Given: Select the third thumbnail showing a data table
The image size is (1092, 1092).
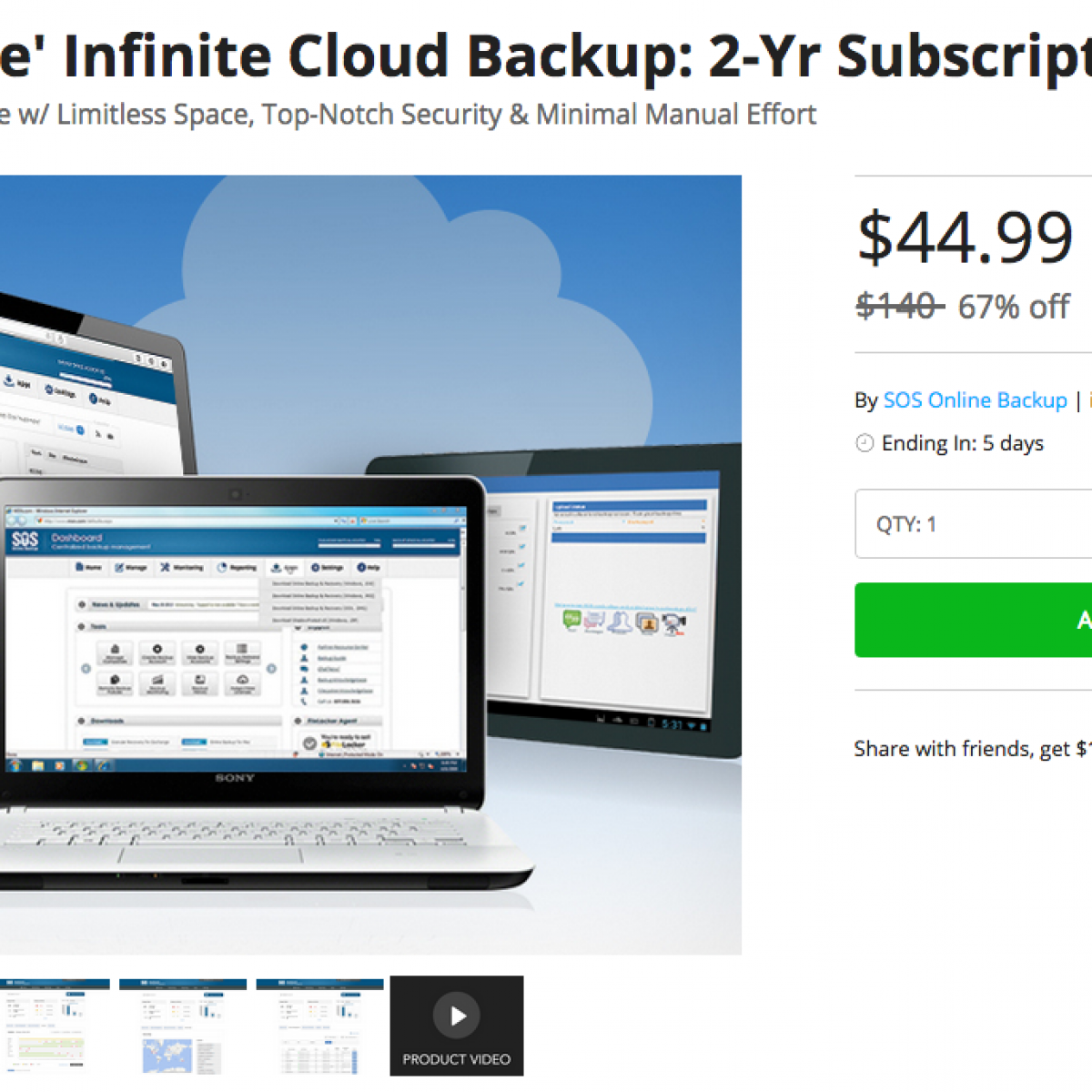Looking at the screenshot, I should pyautogui.click(x=319, y=1026).
